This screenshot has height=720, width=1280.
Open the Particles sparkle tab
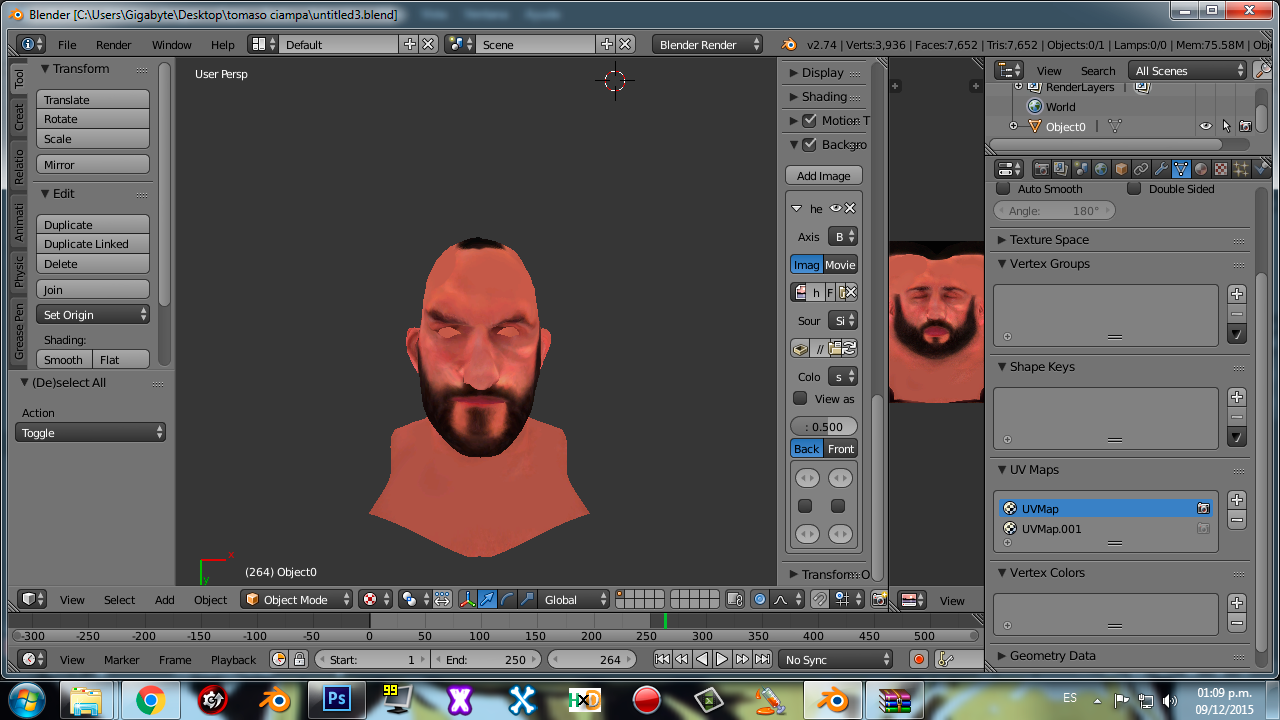tap(1241, 169)
